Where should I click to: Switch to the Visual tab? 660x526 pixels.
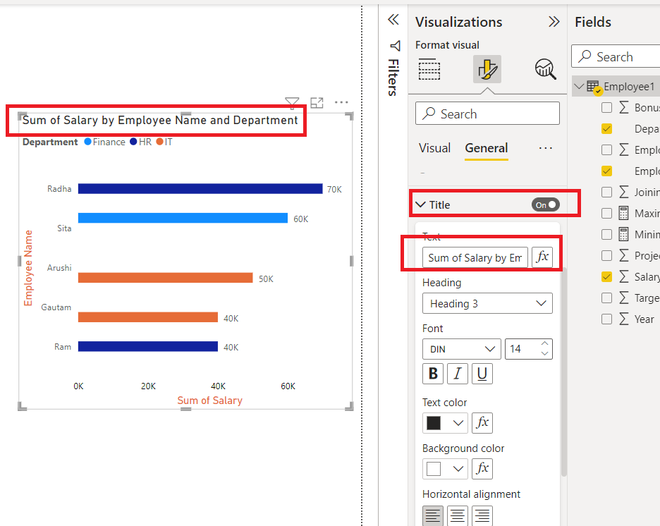pos(434,148)
